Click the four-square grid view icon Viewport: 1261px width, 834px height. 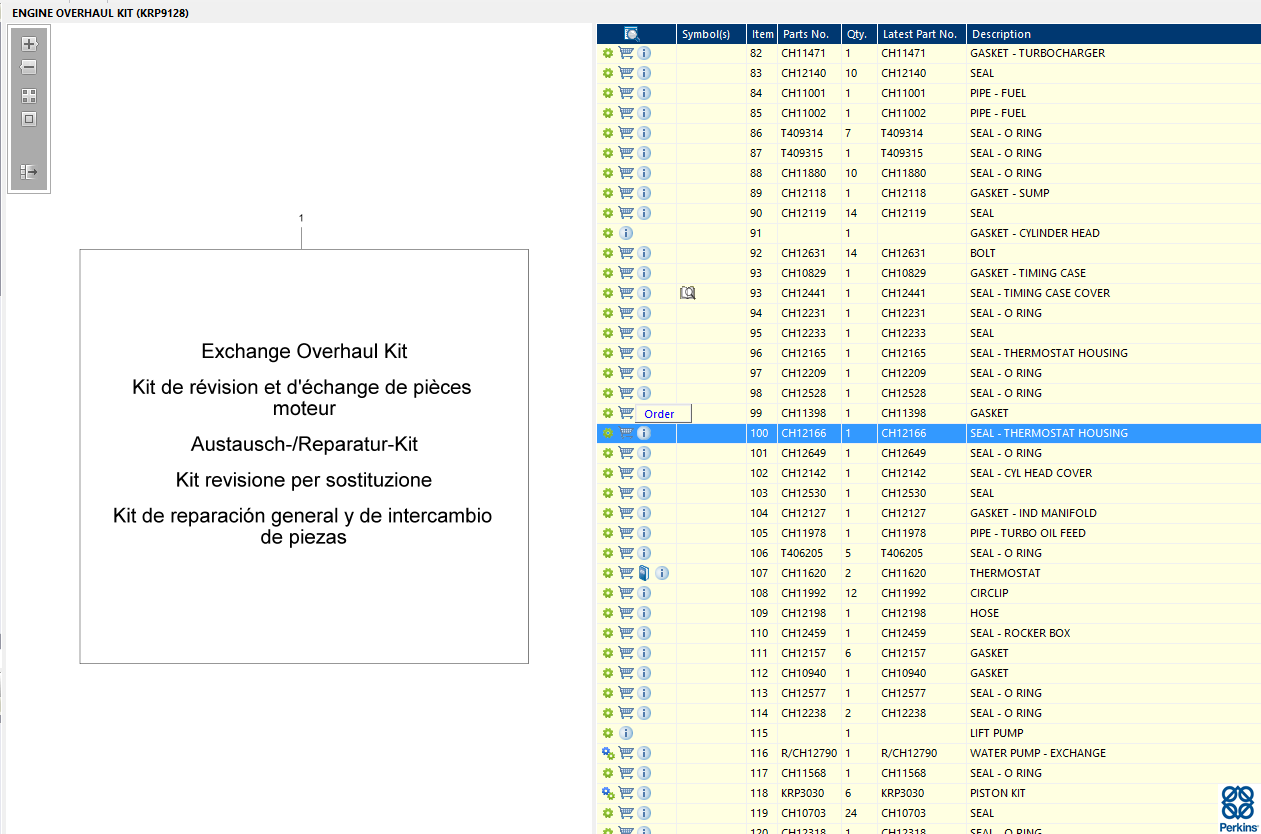click(x=29, y=96)
